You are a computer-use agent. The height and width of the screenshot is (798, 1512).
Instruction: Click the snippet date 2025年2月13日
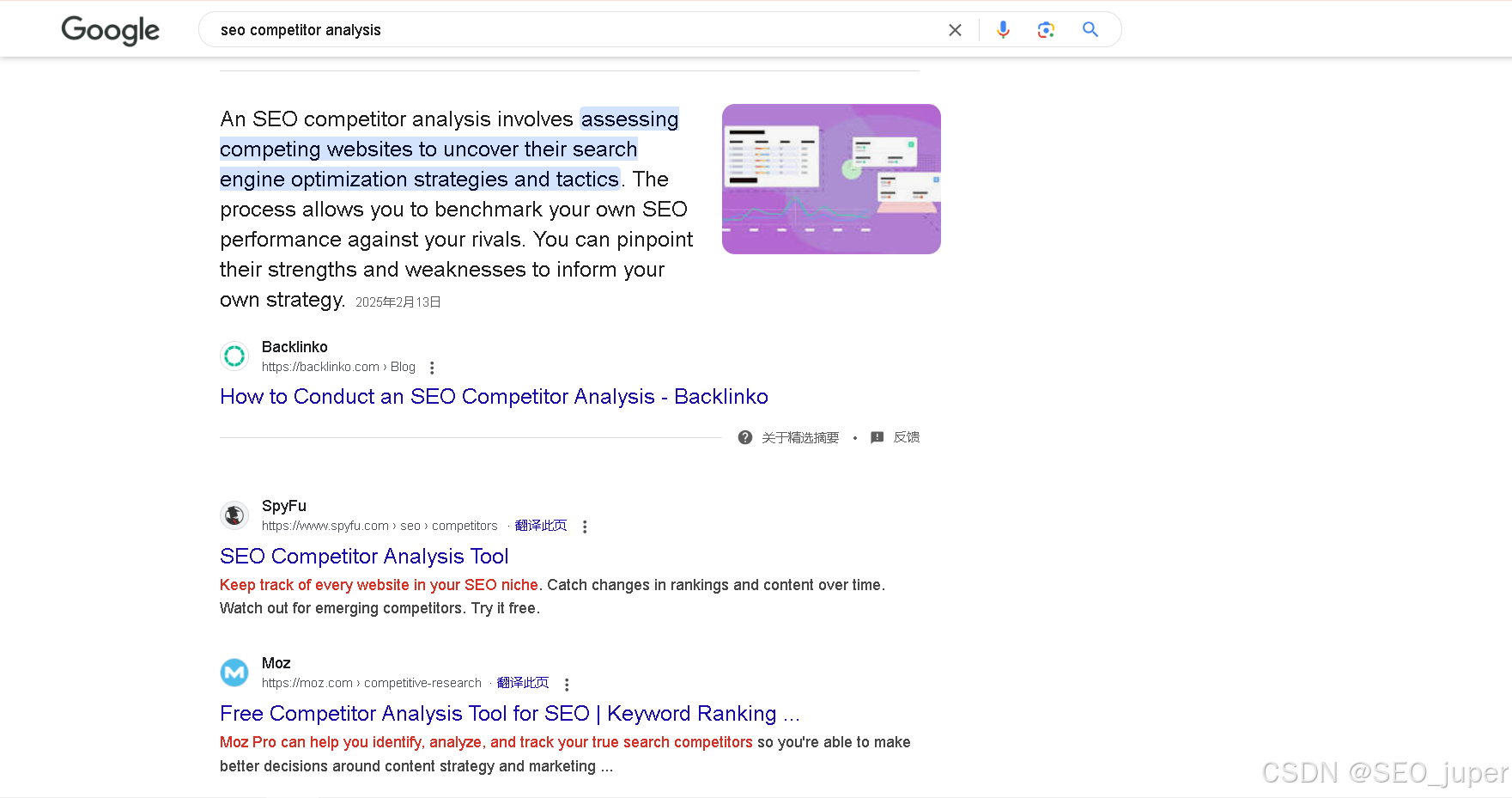point(398,302)
